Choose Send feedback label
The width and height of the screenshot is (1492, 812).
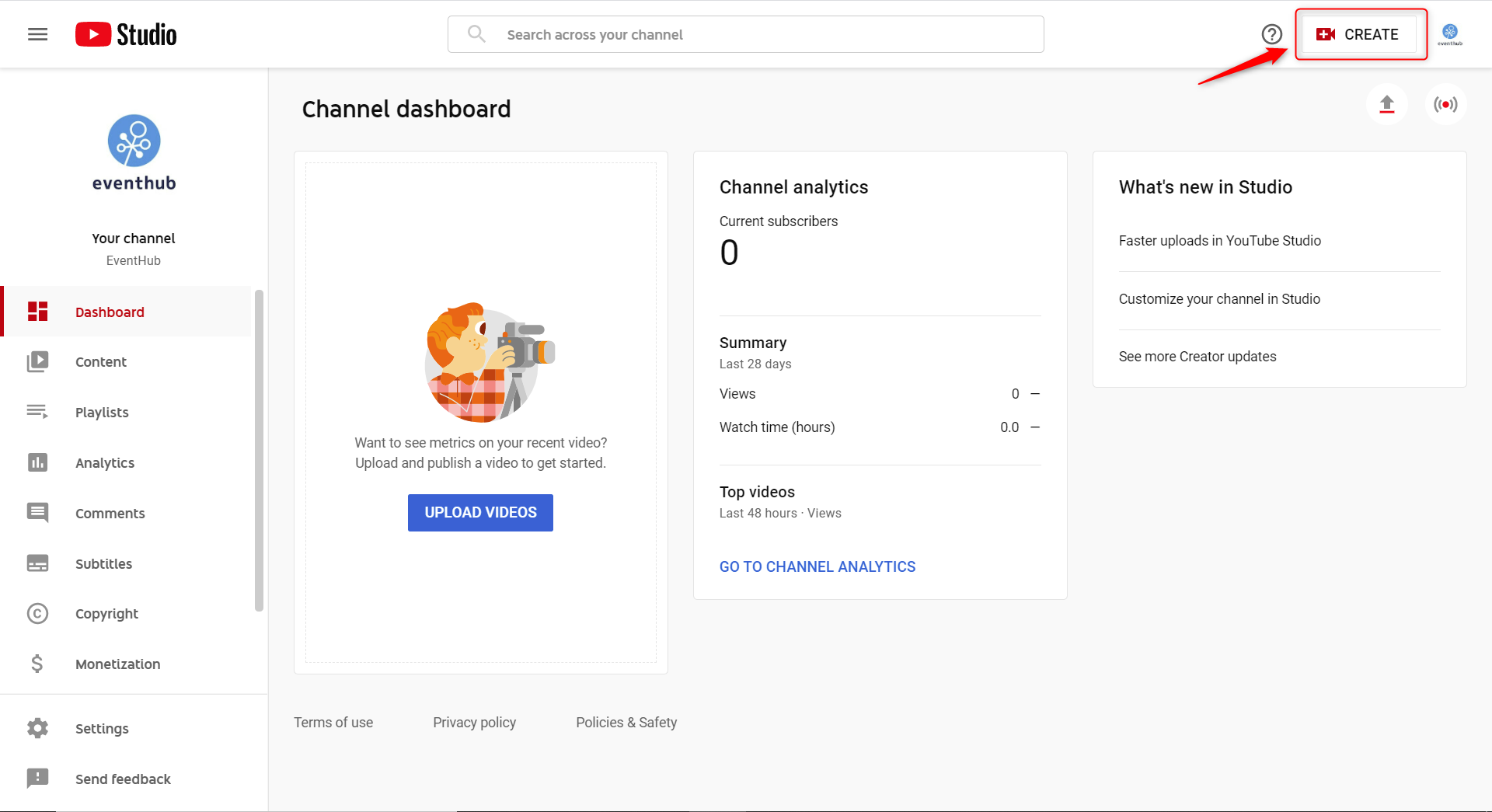point(123,779)
